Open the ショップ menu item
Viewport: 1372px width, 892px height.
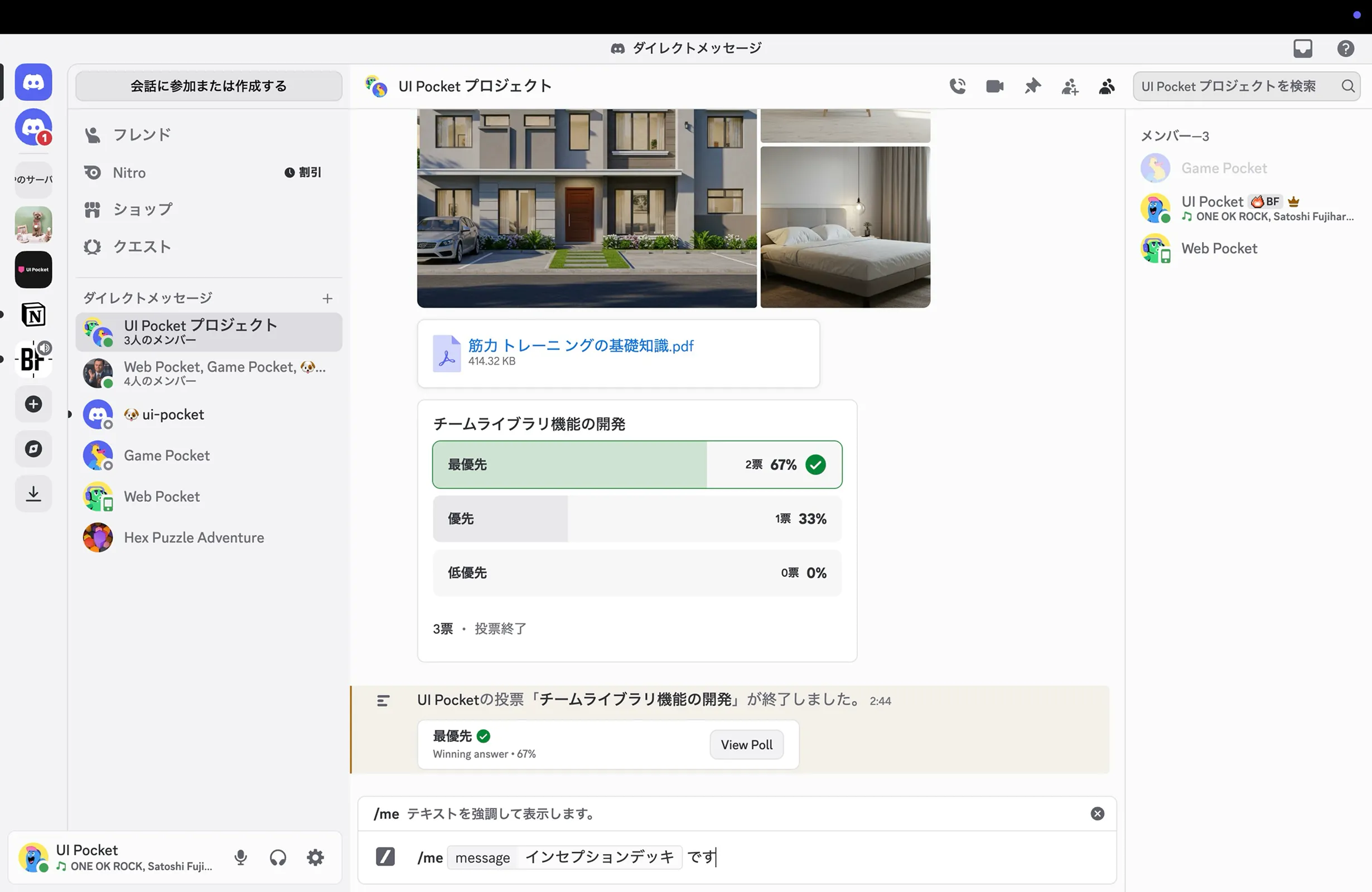[142, 209]
